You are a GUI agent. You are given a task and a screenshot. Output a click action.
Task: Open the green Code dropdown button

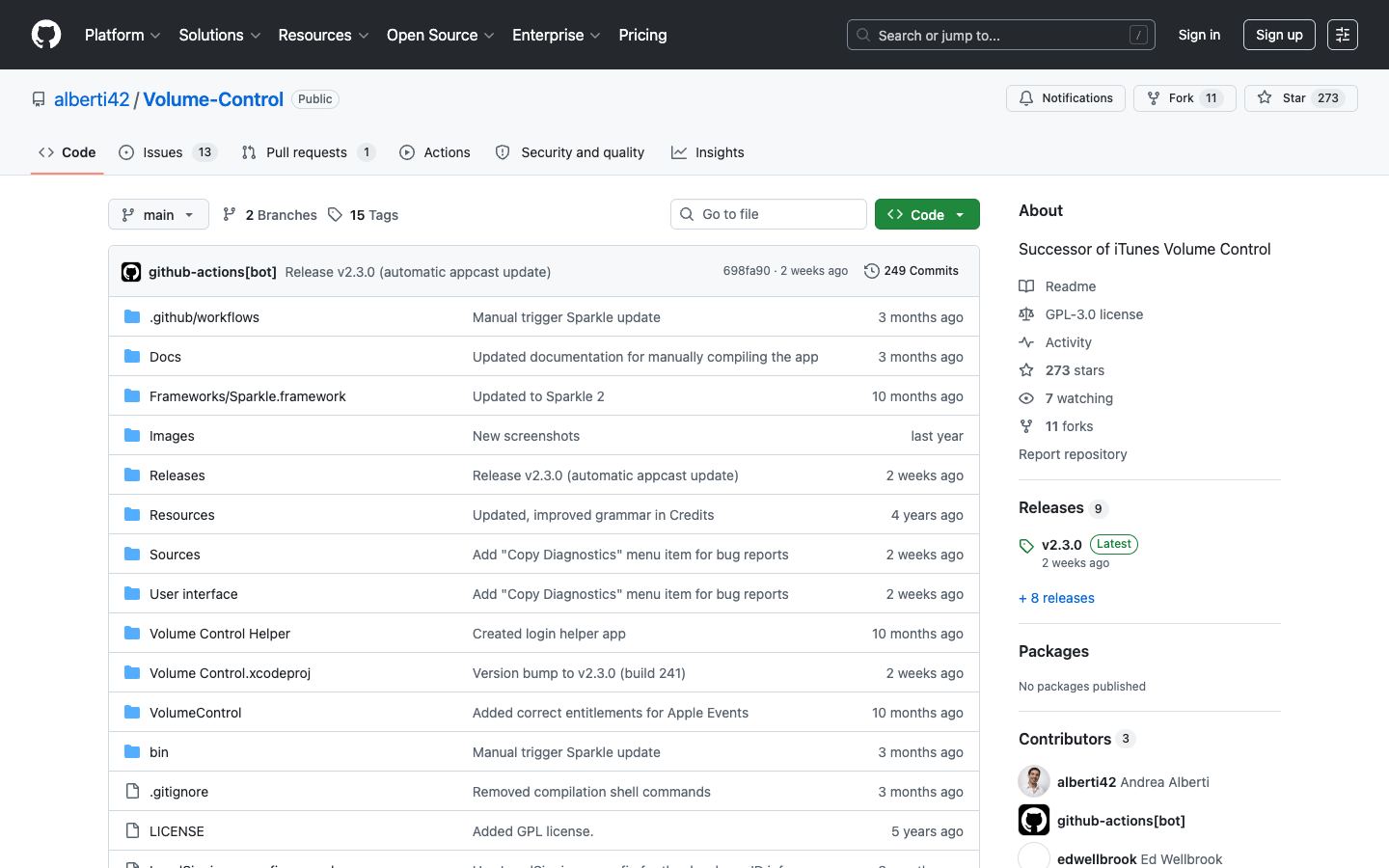927,214
